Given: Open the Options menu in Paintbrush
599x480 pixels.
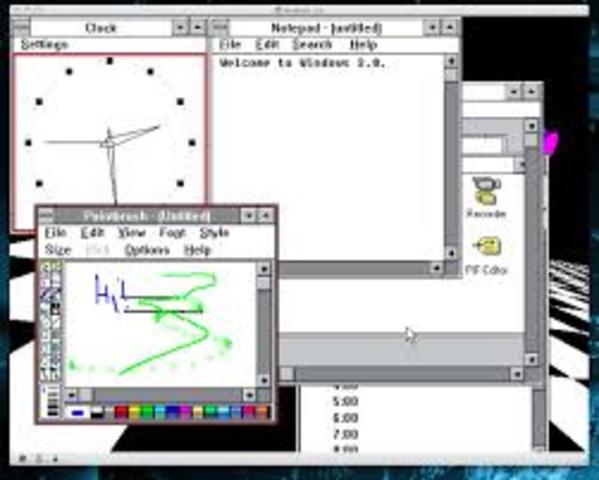Looking at the screenshot, I should coord(147,250).
